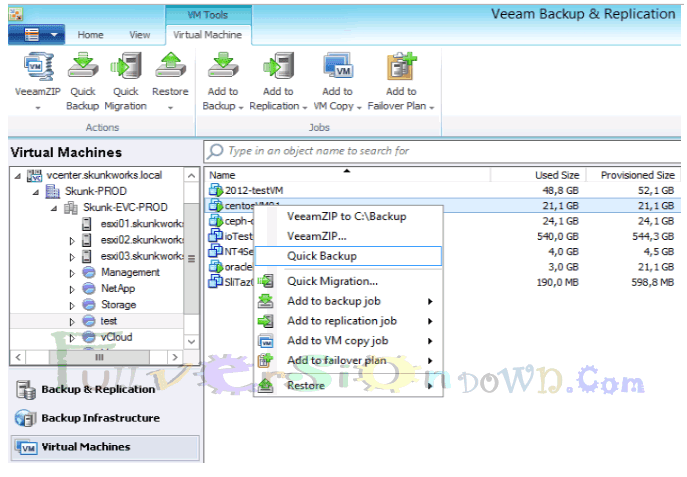Select the vCloud tree item
The height and width of the screenshot is (477, 687).
click(x=116, y=337)
